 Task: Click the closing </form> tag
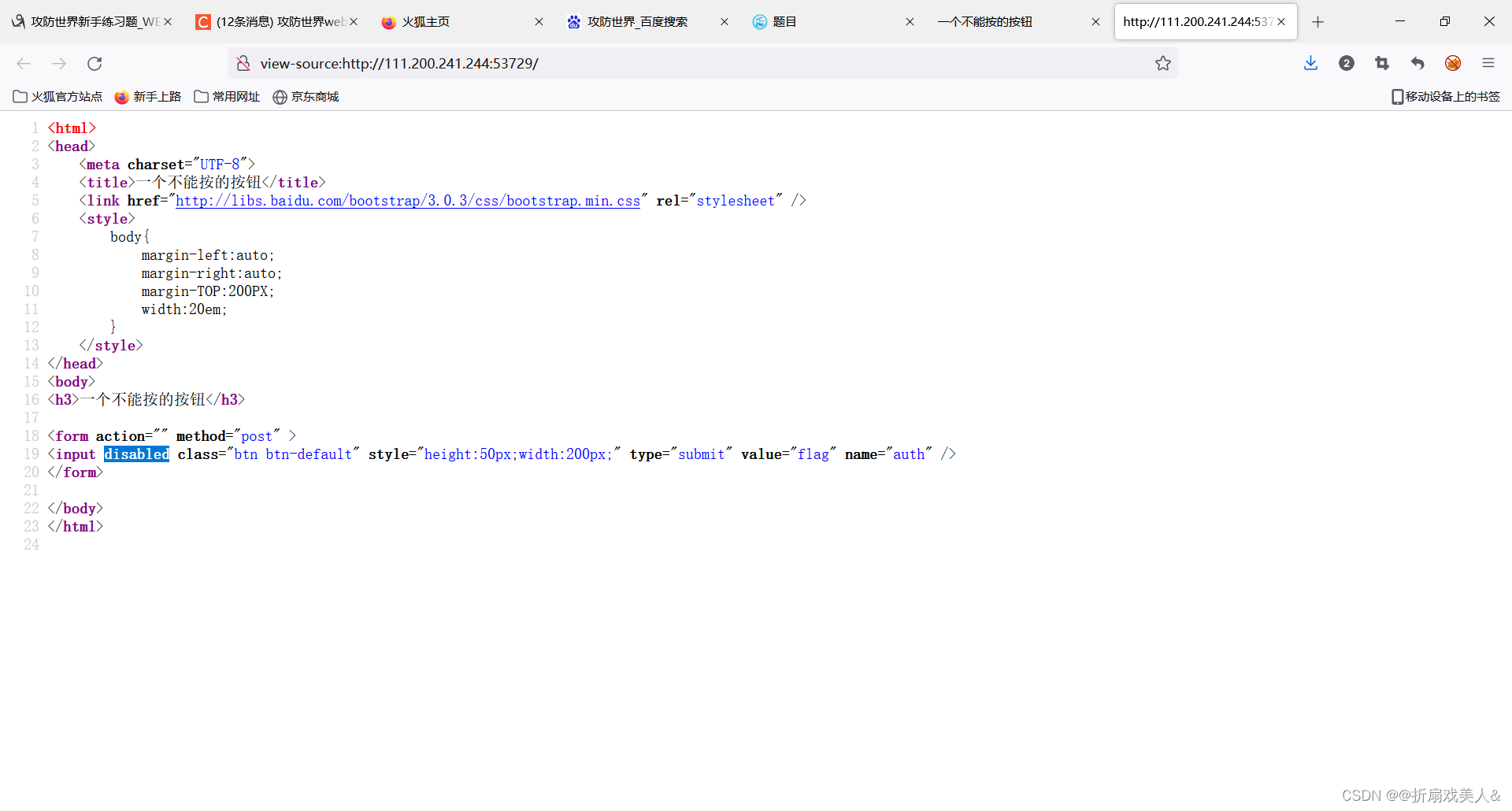(x=76, y=472)
